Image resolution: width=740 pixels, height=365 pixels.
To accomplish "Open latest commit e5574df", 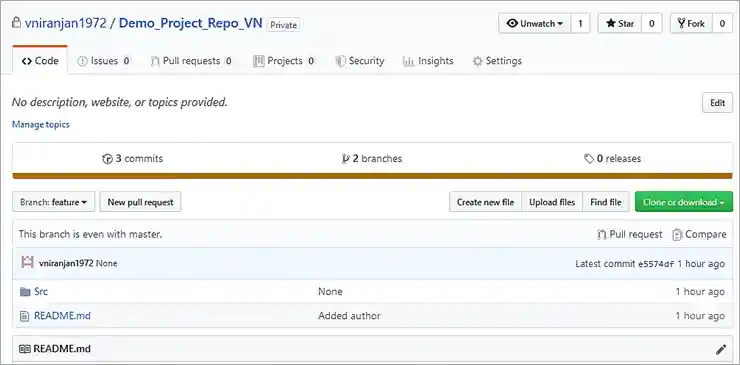I will coord(656,264).
